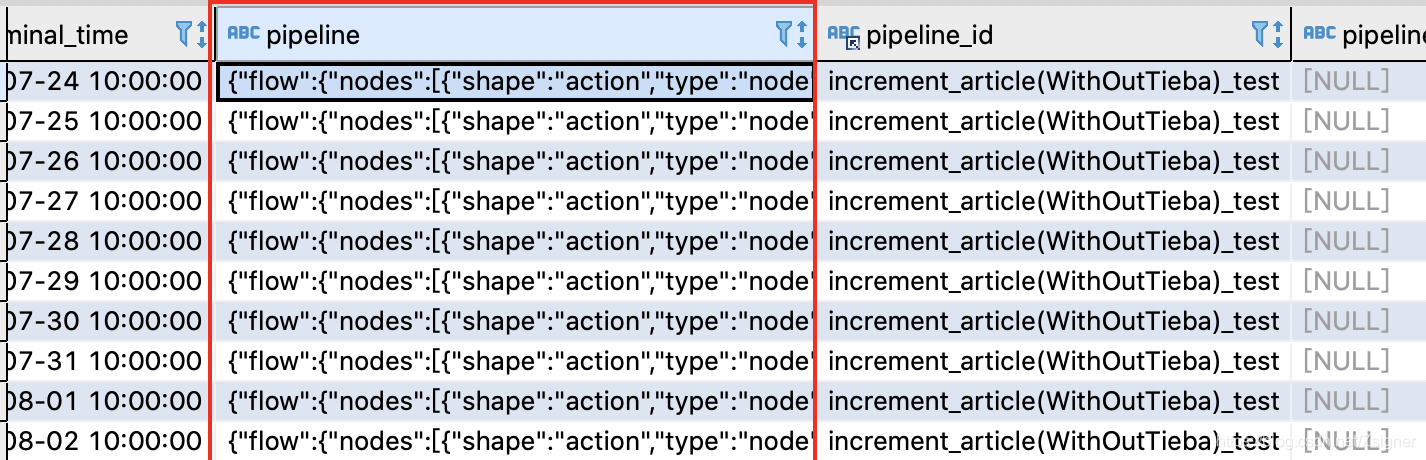Open filter icon in pipeline_id column header
Viewport: 1426px width, 460px height.
coord(1267,36)
